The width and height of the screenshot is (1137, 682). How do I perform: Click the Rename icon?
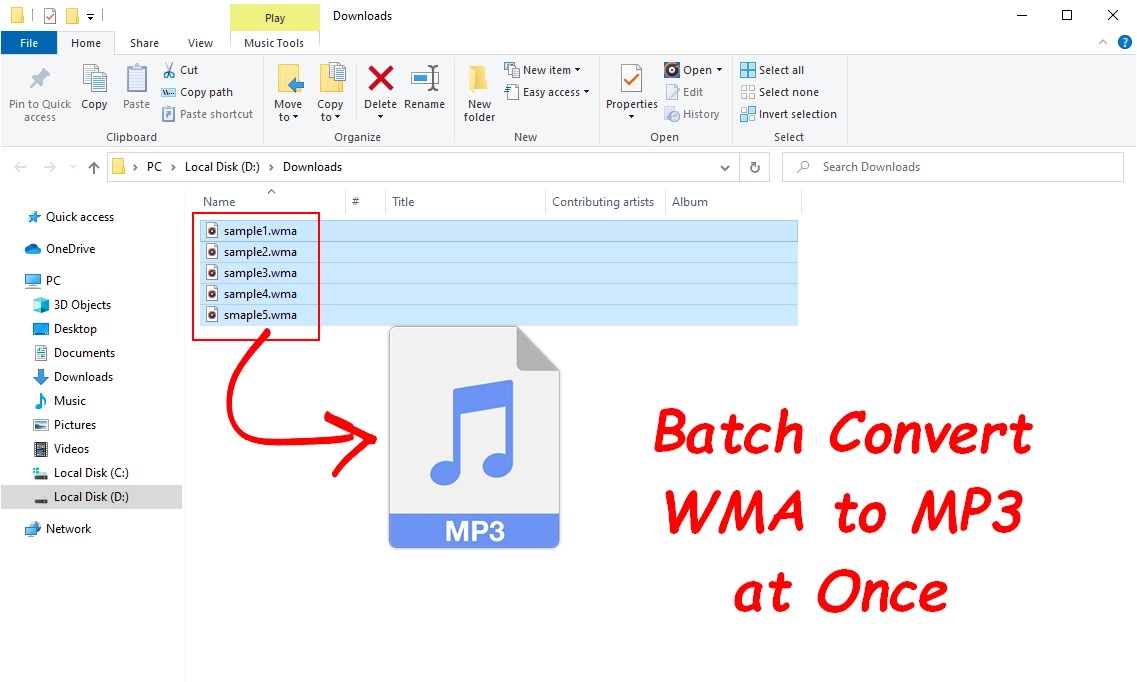pyautogui.click(x=425, y=90)
